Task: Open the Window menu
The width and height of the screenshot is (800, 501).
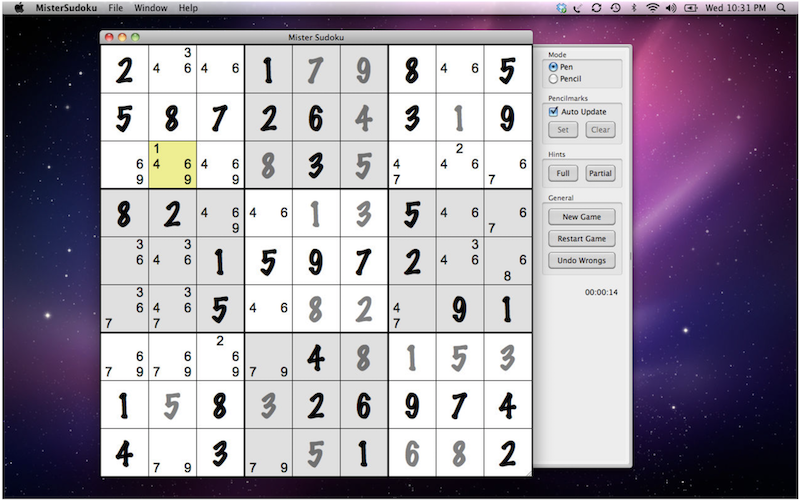Action: click(151, 8)
